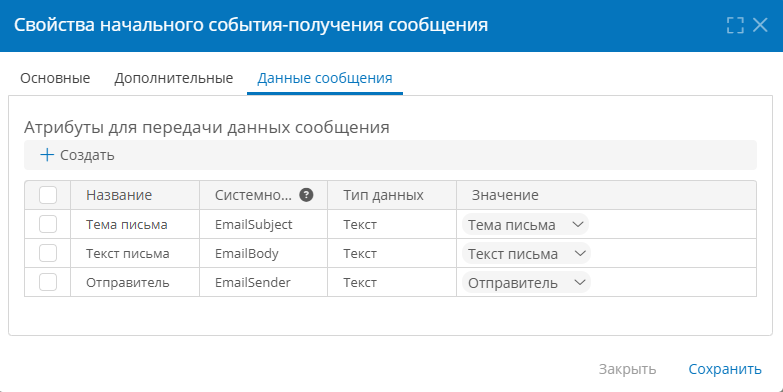Toggle the select-all header checkbox

(x=48, y=195)
